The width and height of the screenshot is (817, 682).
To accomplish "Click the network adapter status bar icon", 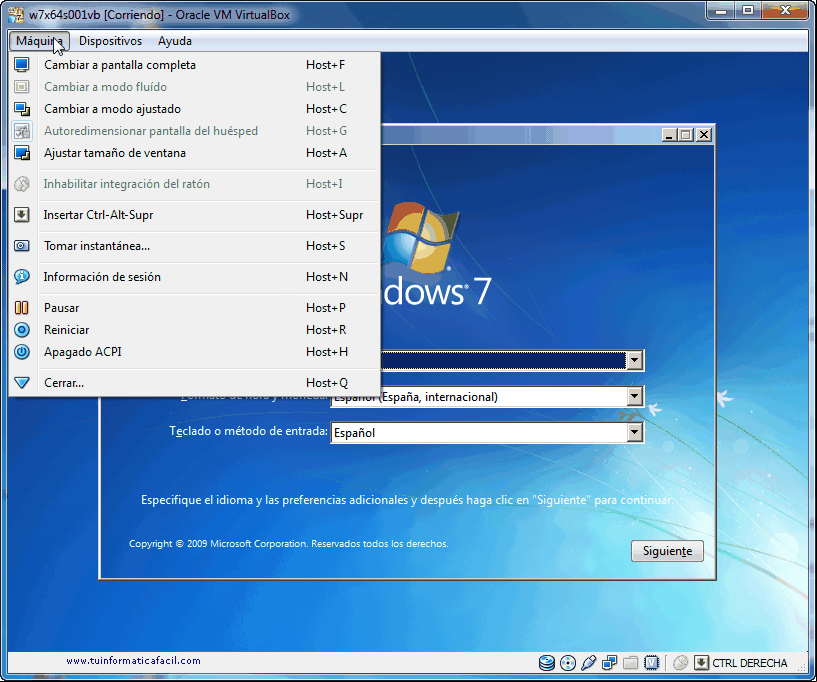I will 609,663.
